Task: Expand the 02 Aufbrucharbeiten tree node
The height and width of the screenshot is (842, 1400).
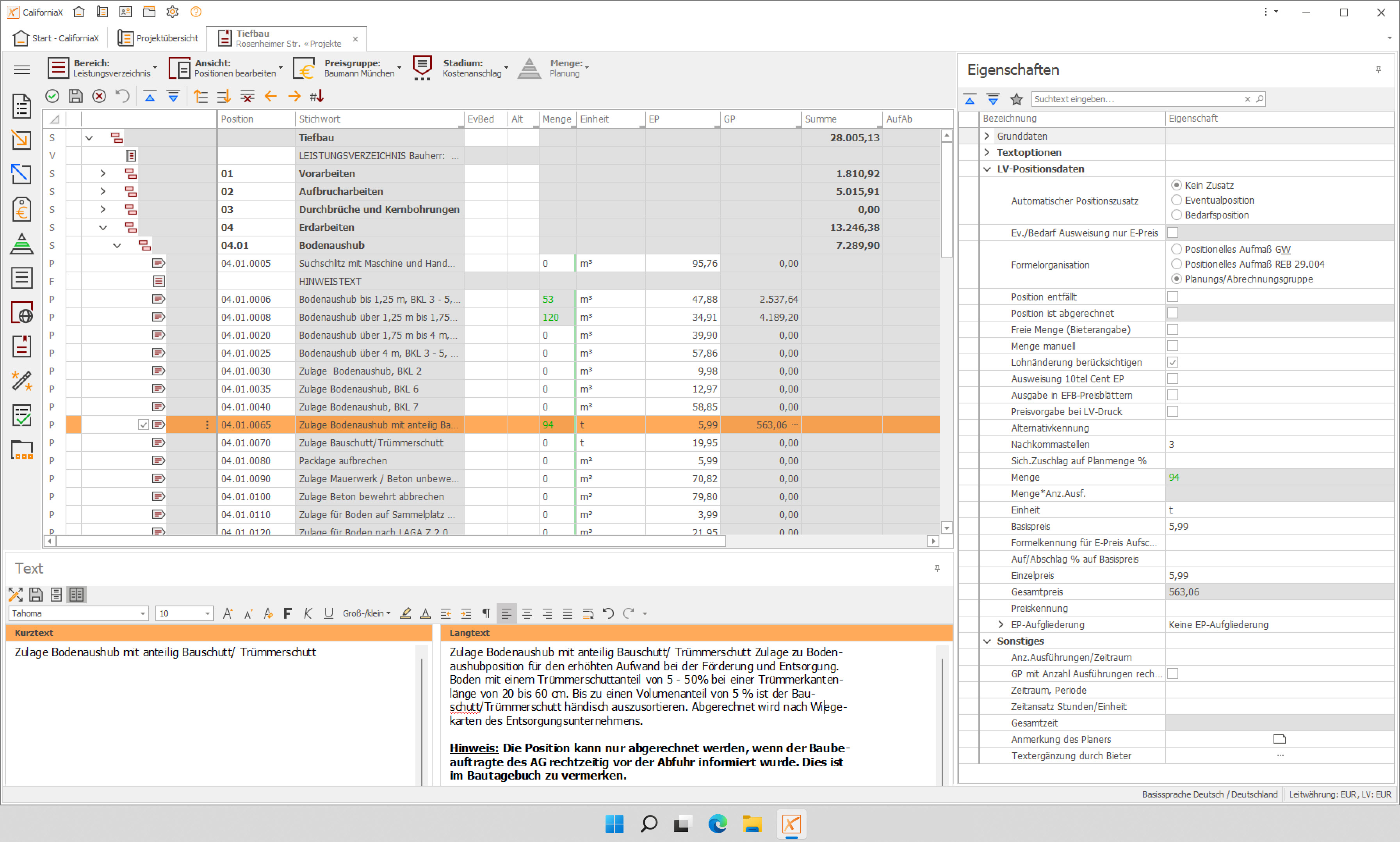Action: [x=103, y=192]
